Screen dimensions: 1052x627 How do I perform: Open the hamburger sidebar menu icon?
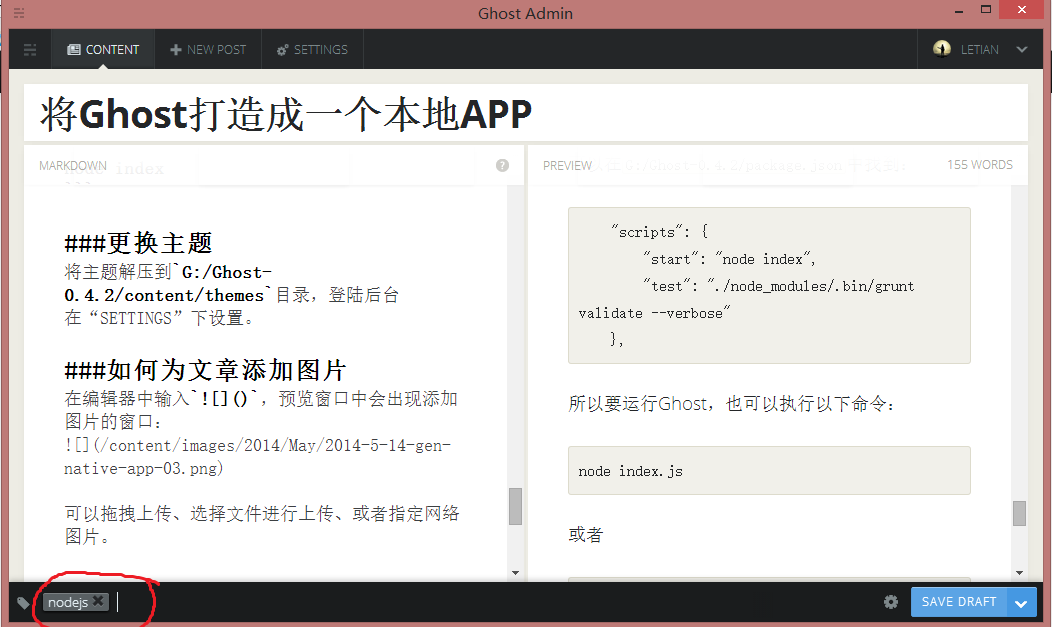click(x=30, y=50)
